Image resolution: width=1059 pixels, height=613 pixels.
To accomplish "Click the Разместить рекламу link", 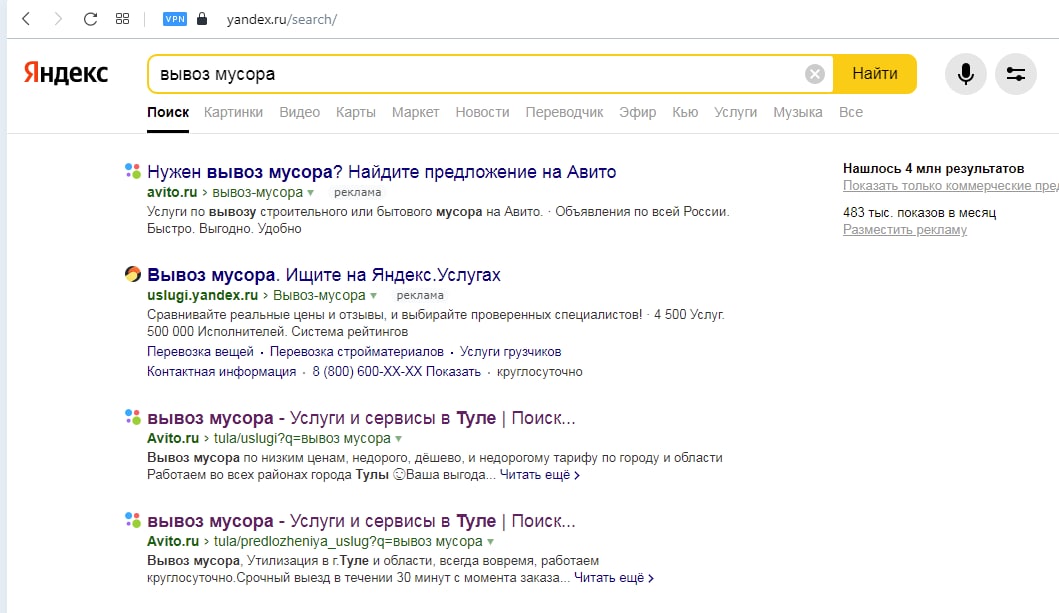I will pyautogui.click(x=905, y=230).
